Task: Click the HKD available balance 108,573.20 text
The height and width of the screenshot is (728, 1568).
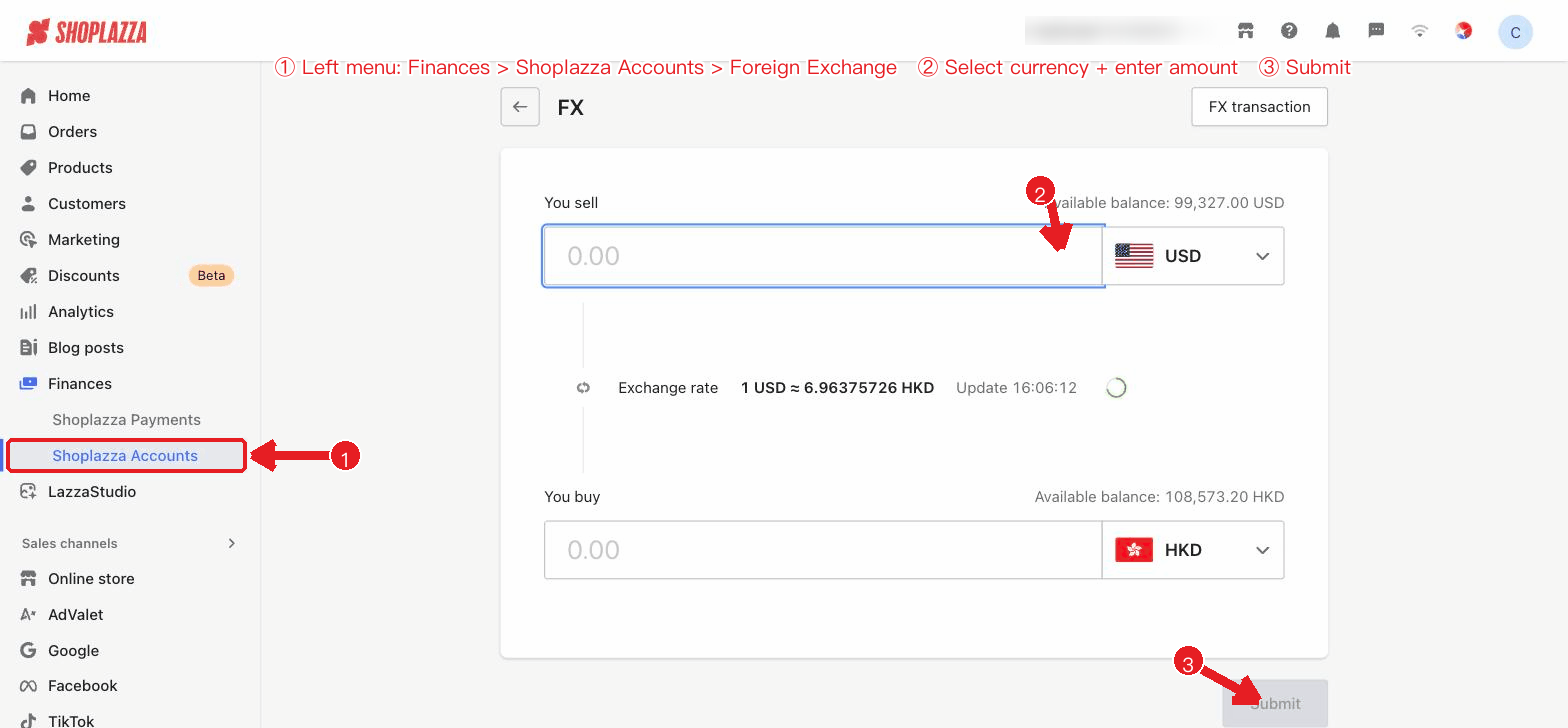Action: click(1159, 497)
